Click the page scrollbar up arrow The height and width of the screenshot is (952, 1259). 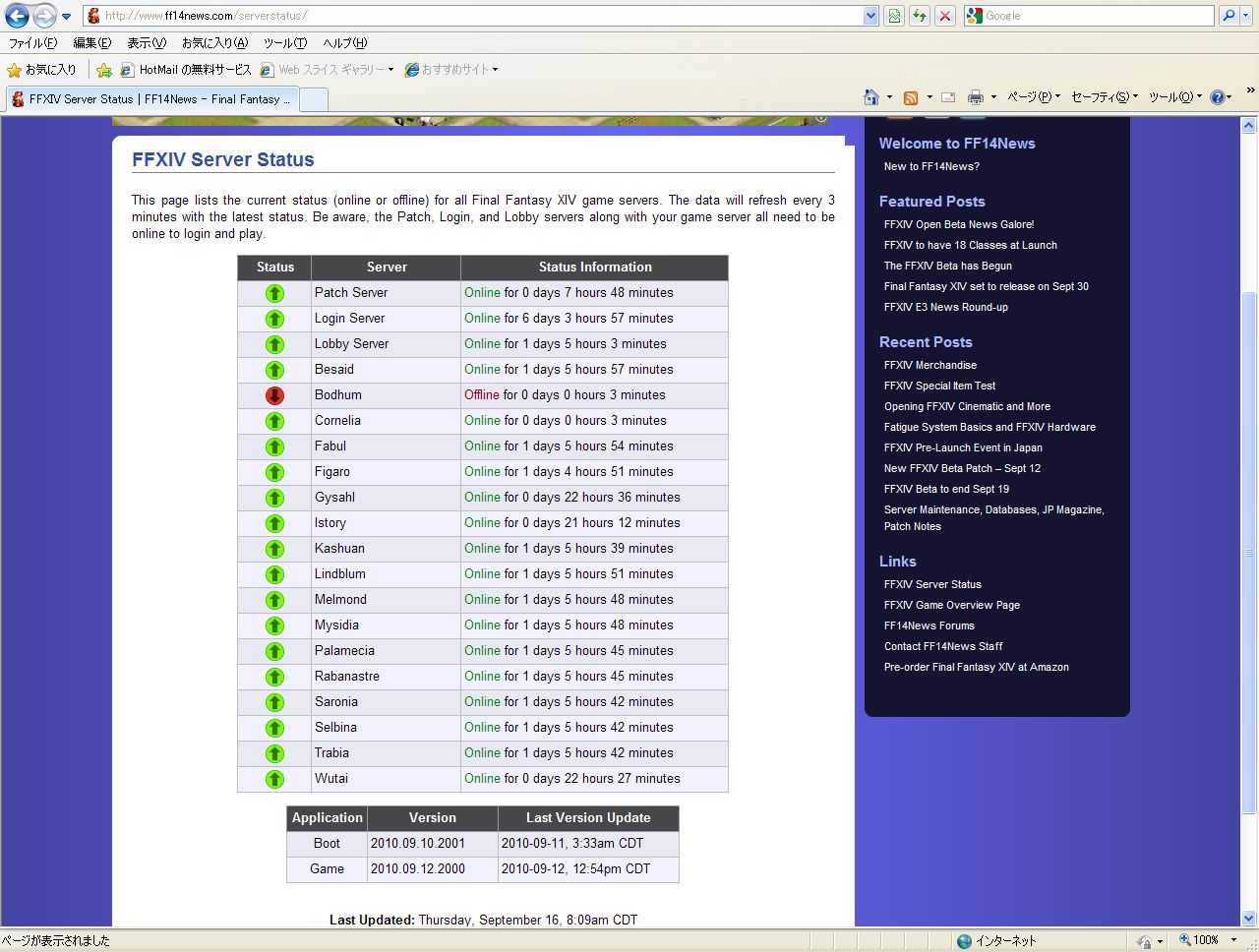pos(1249,126)
